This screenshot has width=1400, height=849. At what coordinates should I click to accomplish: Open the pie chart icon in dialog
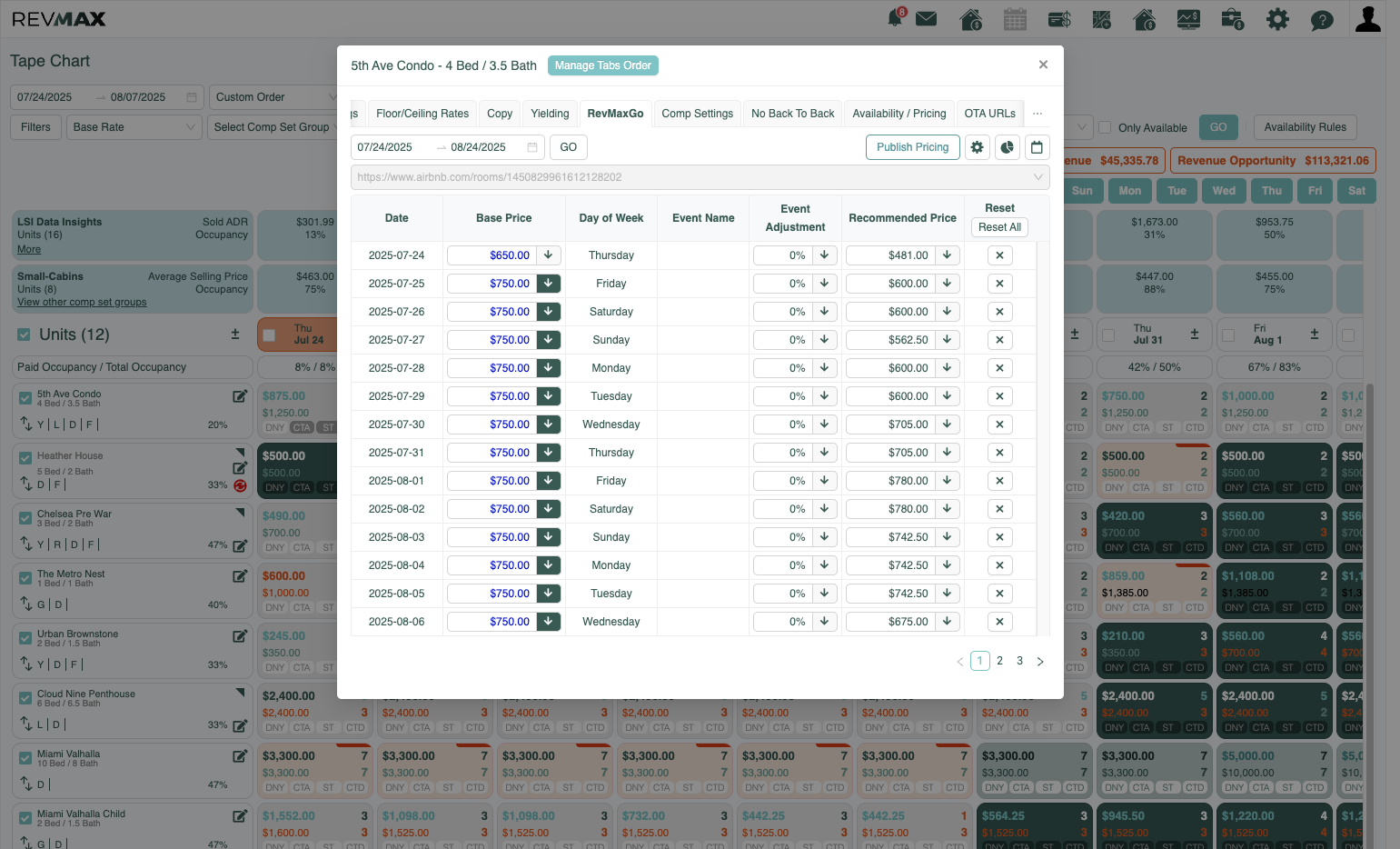pos(1008,147)
